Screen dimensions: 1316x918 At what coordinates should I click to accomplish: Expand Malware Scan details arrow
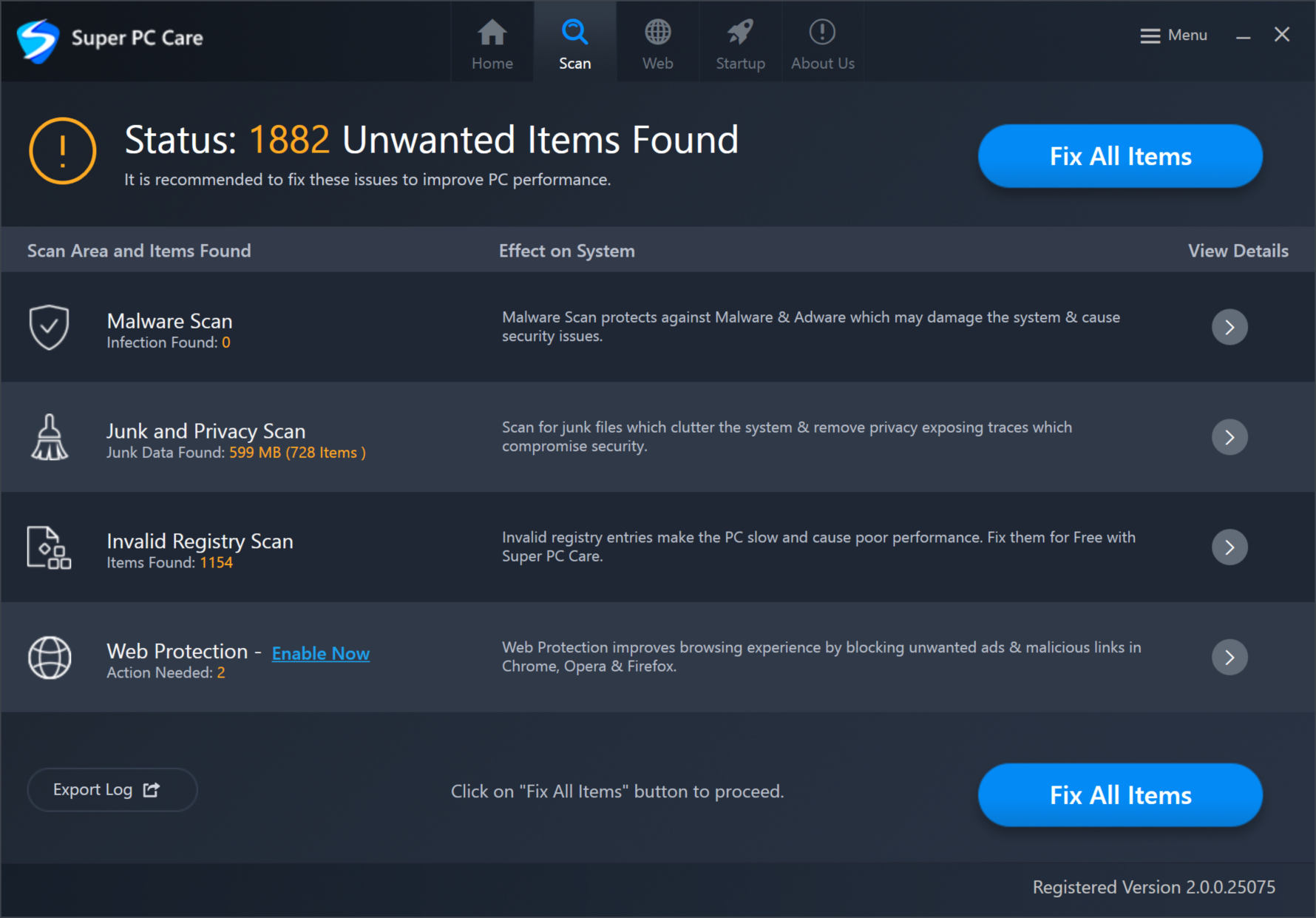[1229, 327]
